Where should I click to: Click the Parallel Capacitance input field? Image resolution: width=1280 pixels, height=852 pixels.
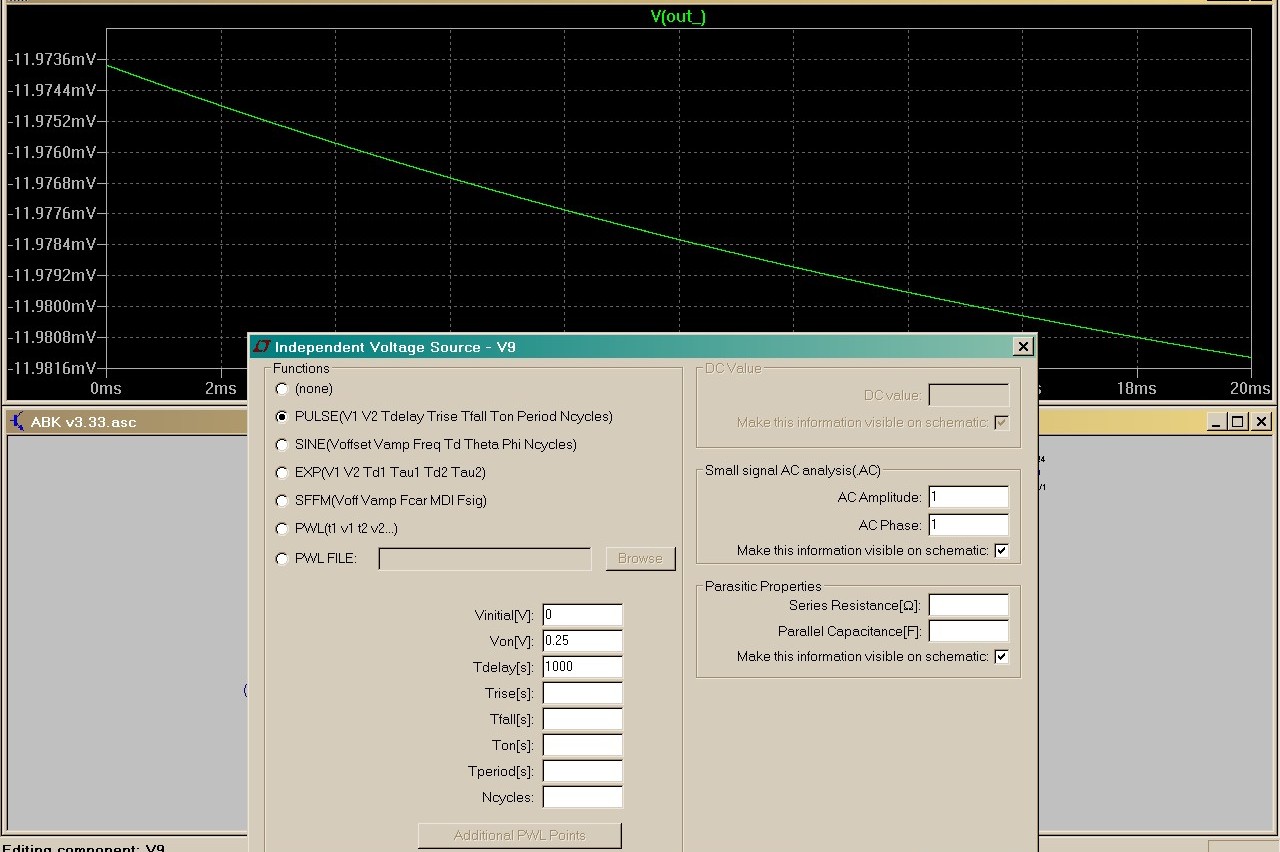pyautogui.click(x=968, y=631)
